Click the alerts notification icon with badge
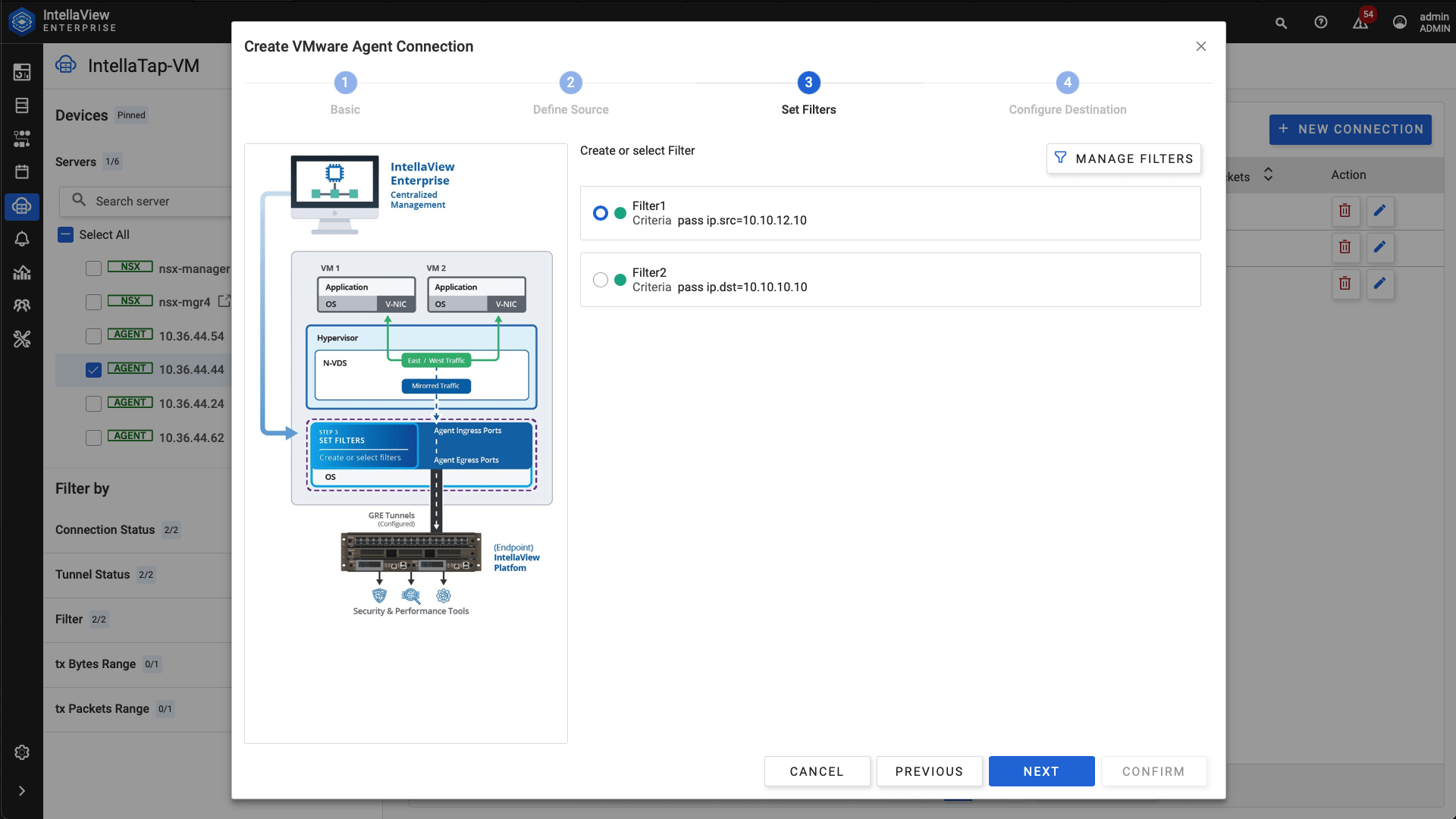Image resolution: width=1456 pixels, height=819 pixels. click(x=1360, y=23)
